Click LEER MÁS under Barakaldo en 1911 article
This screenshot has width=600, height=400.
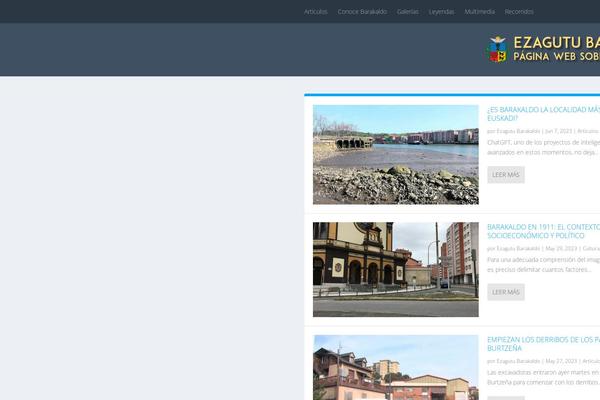tap(506, 292)
